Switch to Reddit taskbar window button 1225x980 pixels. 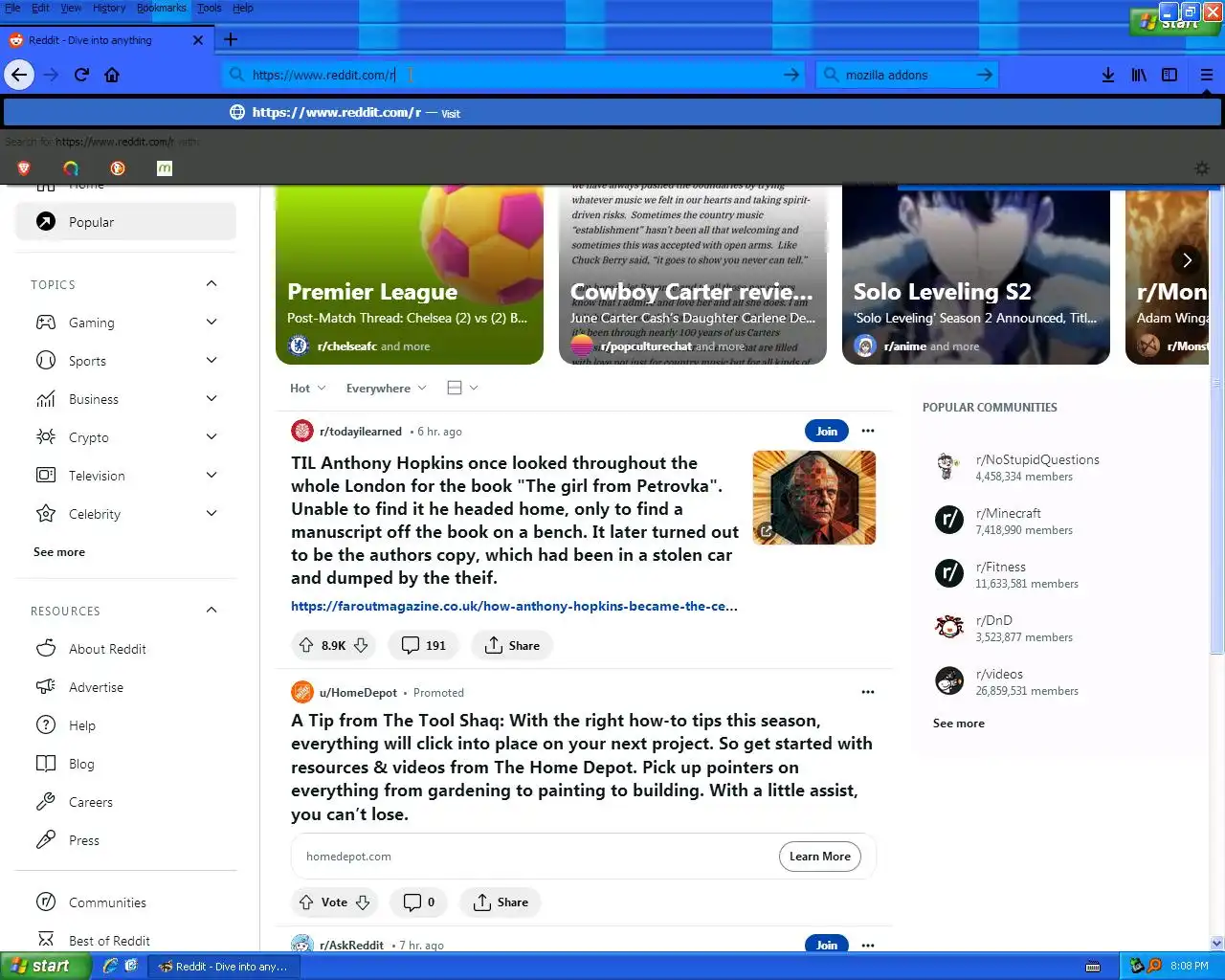(223, 967)
